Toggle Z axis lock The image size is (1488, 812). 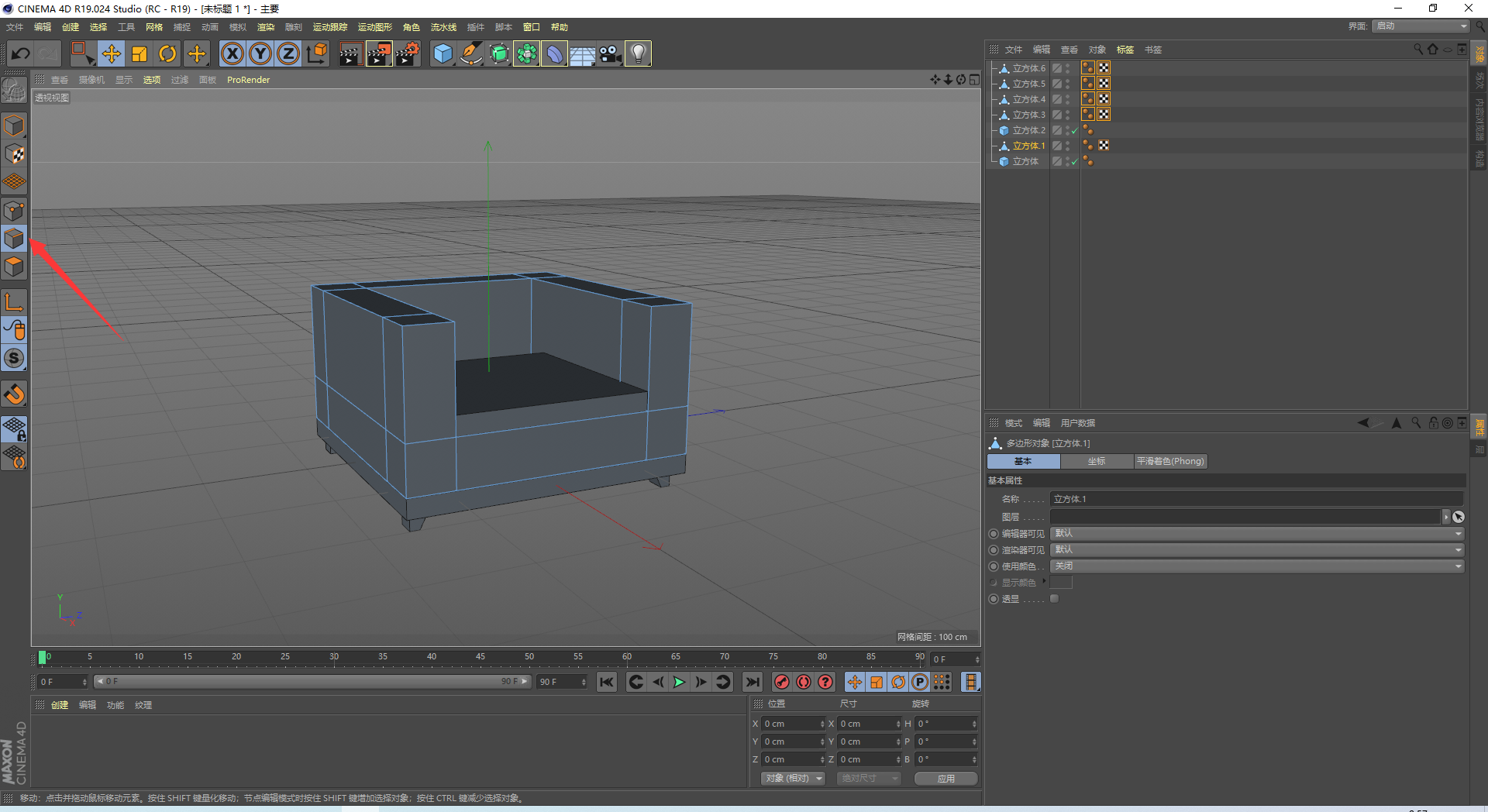click(288, 53)
